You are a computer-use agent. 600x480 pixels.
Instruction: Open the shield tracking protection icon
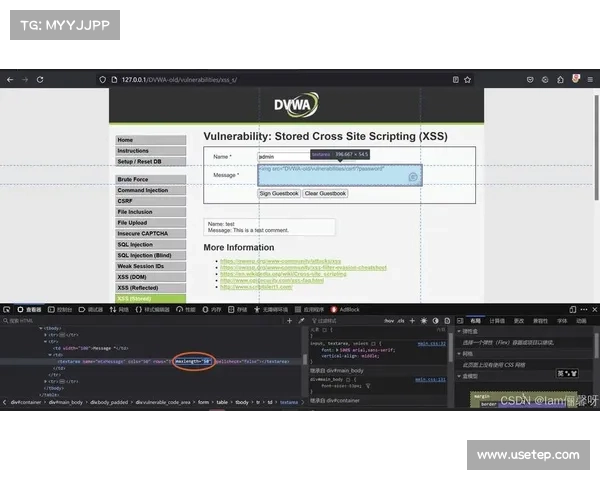pos(102,80)
